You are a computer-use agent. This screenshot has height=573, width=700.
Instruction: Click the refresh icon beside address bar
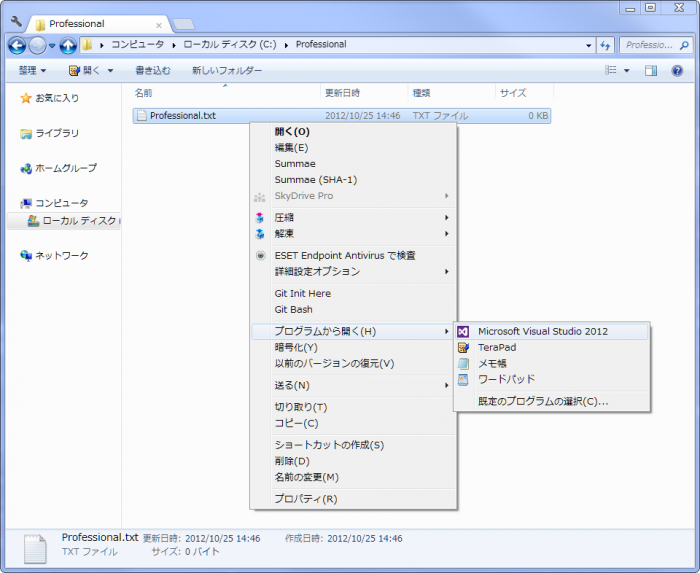[605, 45]
